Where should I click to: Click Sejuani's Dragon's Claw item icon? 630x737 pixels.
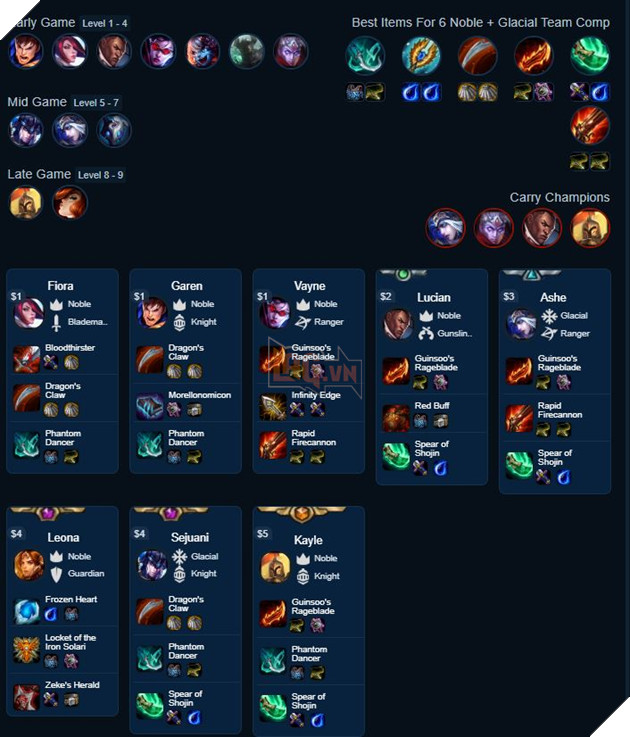click(150, 611)
